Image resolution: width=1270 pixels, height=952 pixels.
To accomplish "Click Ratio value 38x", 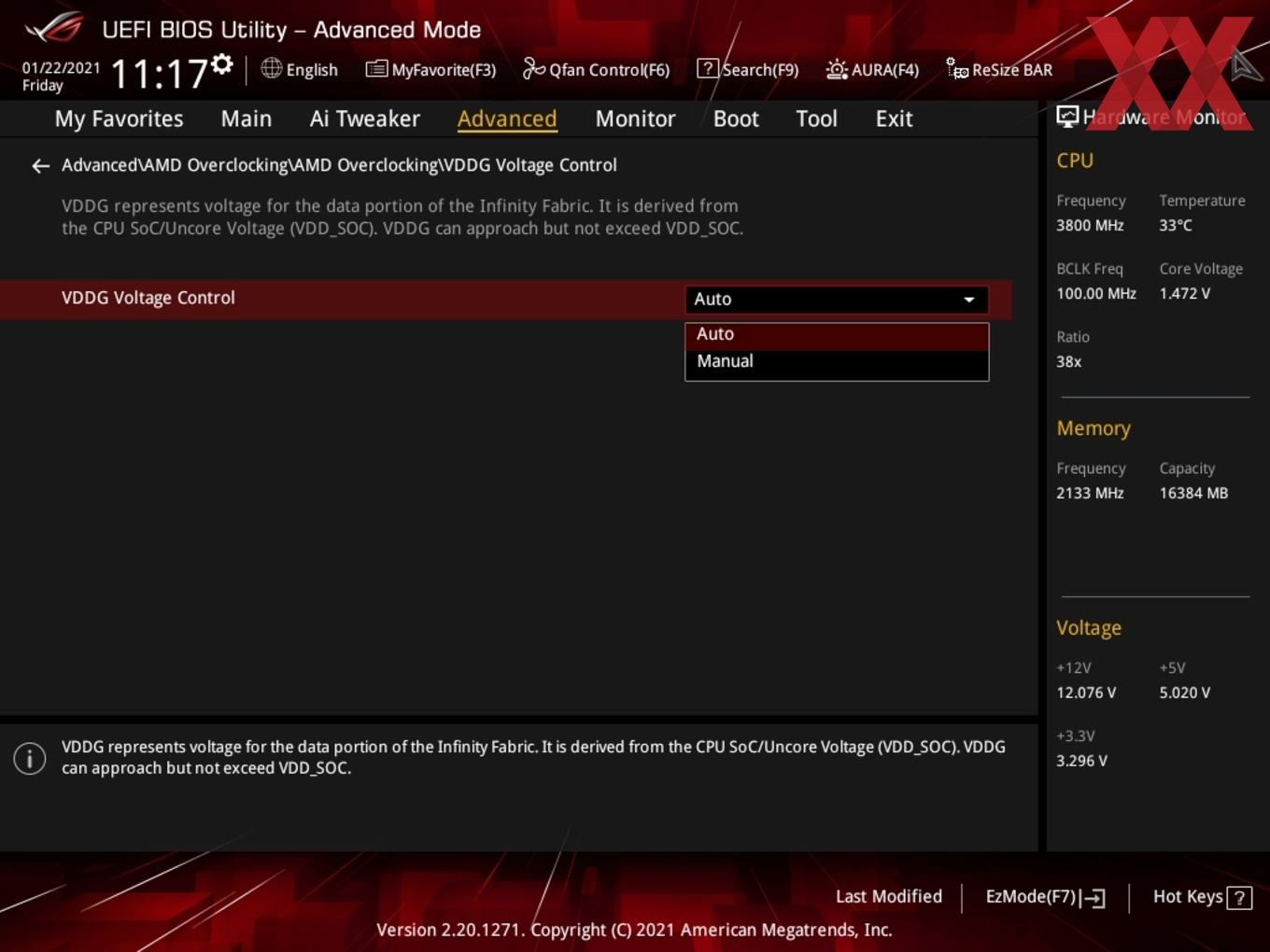I will coord(1068,362).
